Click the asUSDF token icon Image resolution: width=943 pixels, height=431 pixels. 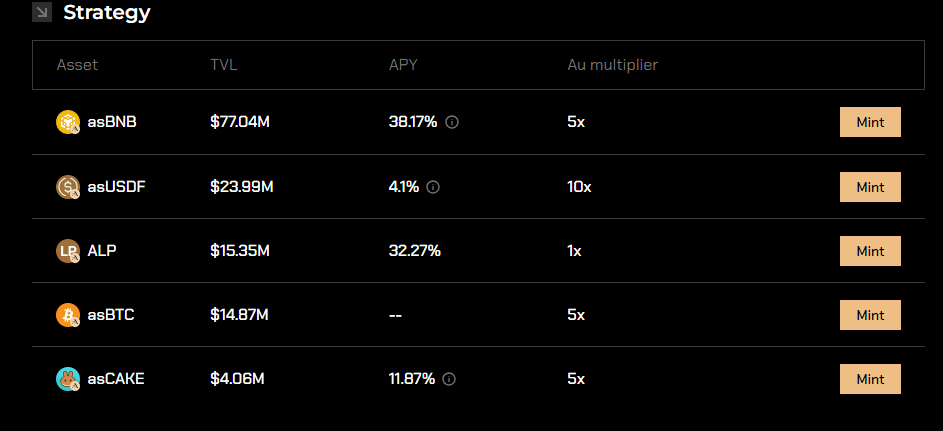[67, 187]
